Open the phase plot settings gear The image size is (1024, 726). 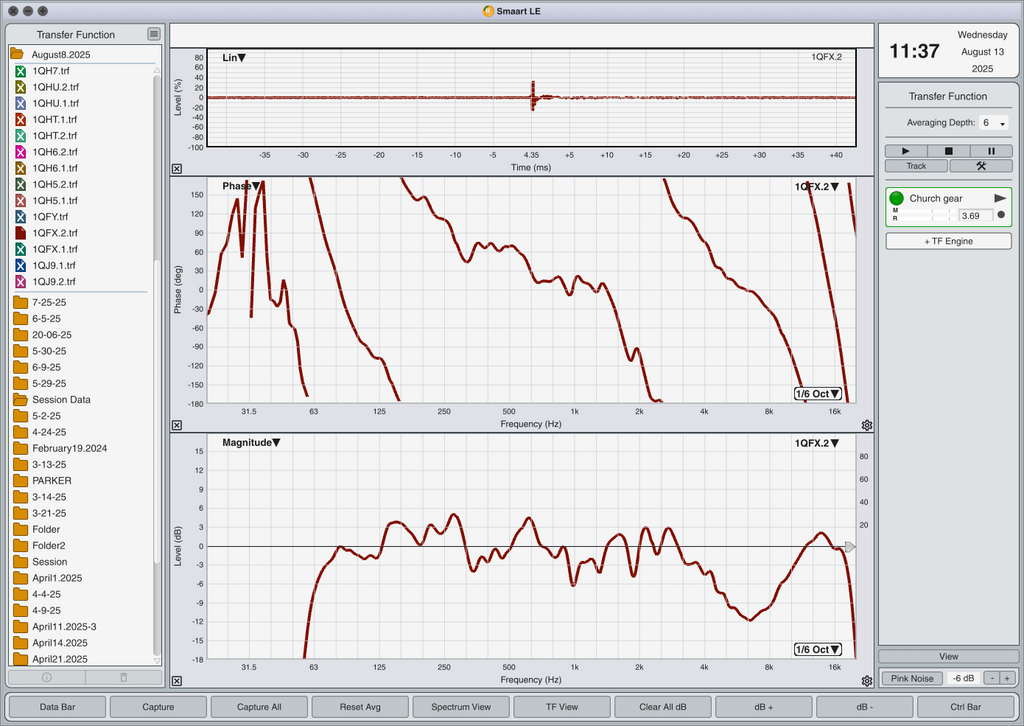point(867,425)
